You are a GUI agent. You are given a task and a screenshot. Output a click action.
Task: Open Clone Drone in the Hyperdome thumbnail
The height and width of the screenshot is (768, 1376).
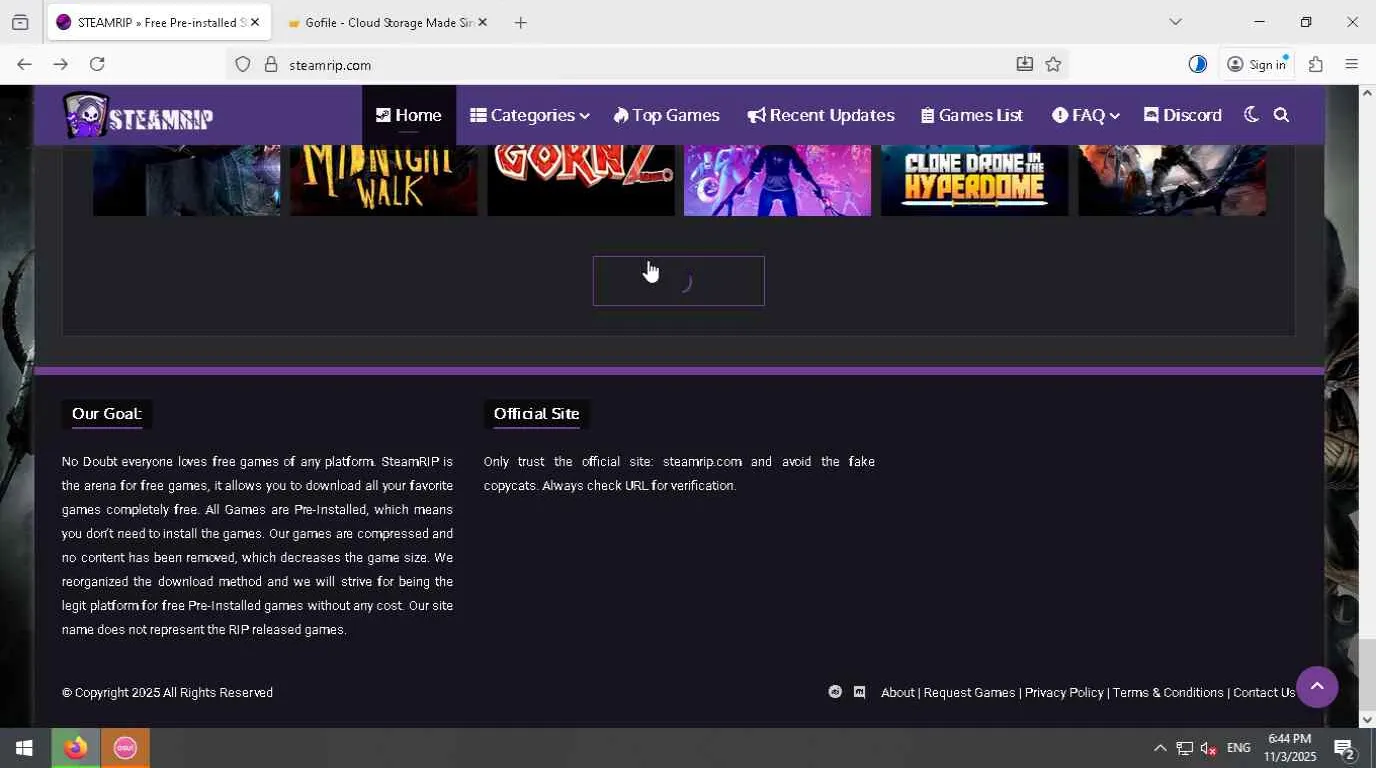point(975,180)
